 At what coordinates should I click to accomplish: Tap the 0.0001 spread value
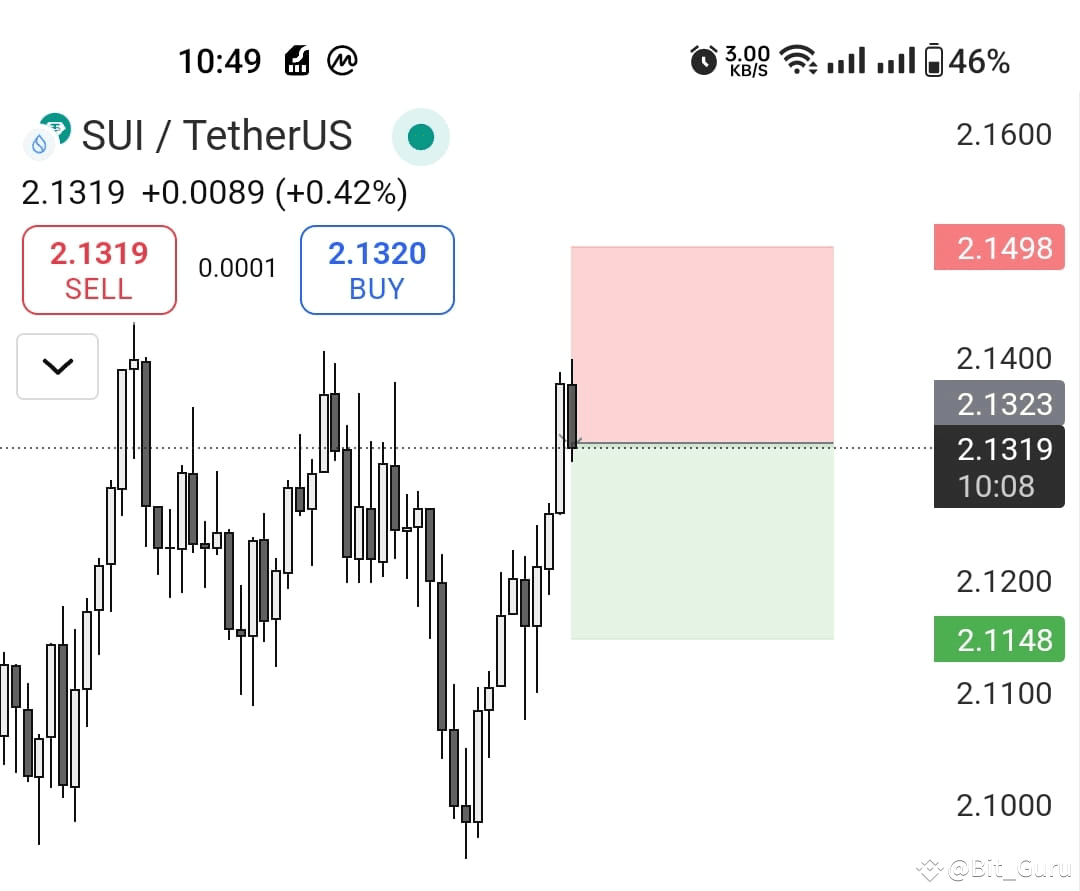237,269
